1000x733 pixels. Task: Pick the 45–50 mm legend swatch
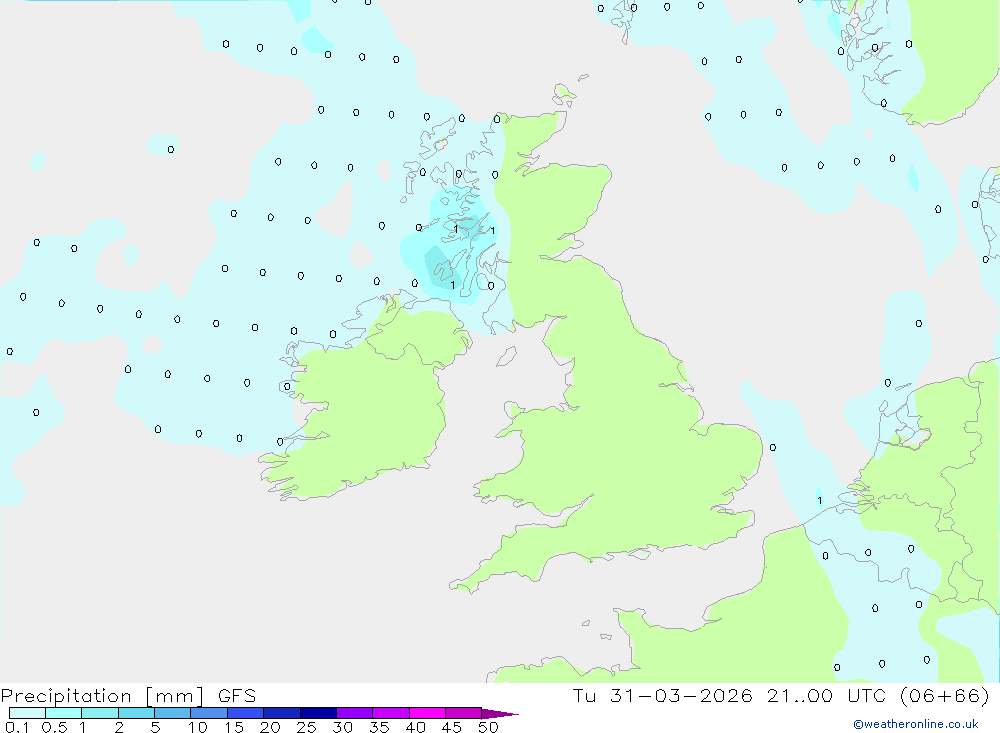(464, 713)
